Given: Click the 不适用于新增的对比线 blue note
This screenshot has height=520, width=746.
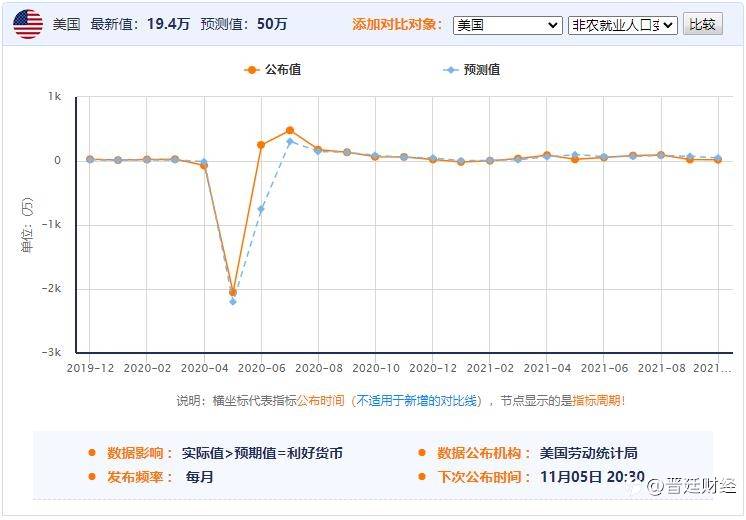Looking at the screenshot, I should pyautogui.click(x=417, y=401).
